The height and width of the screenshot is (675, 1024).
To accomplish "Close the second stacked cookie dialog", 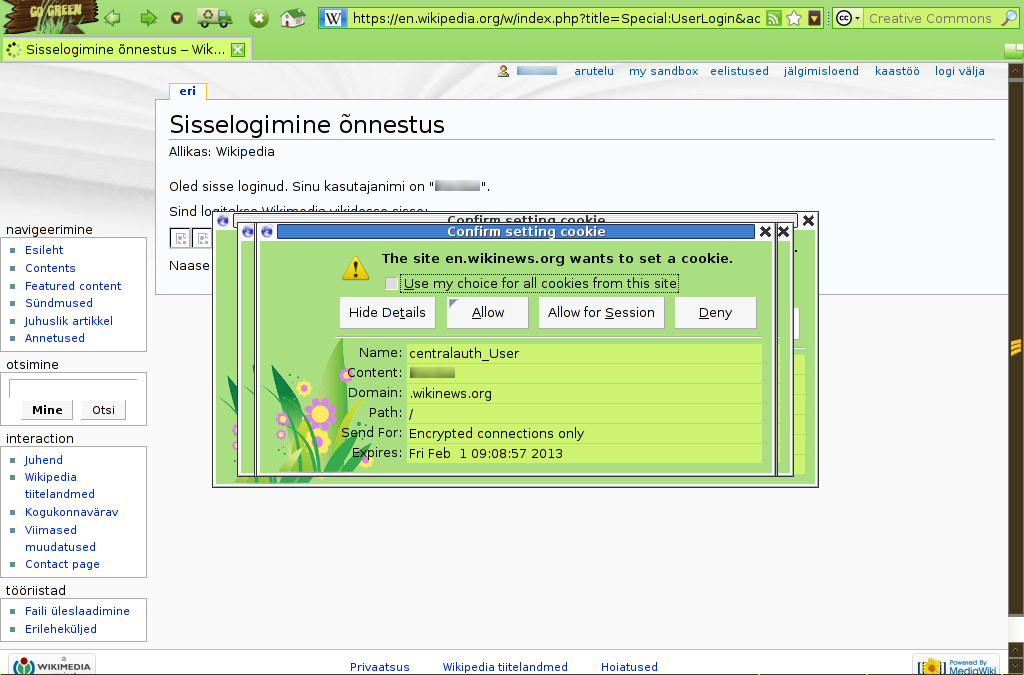I will point(784,232).
